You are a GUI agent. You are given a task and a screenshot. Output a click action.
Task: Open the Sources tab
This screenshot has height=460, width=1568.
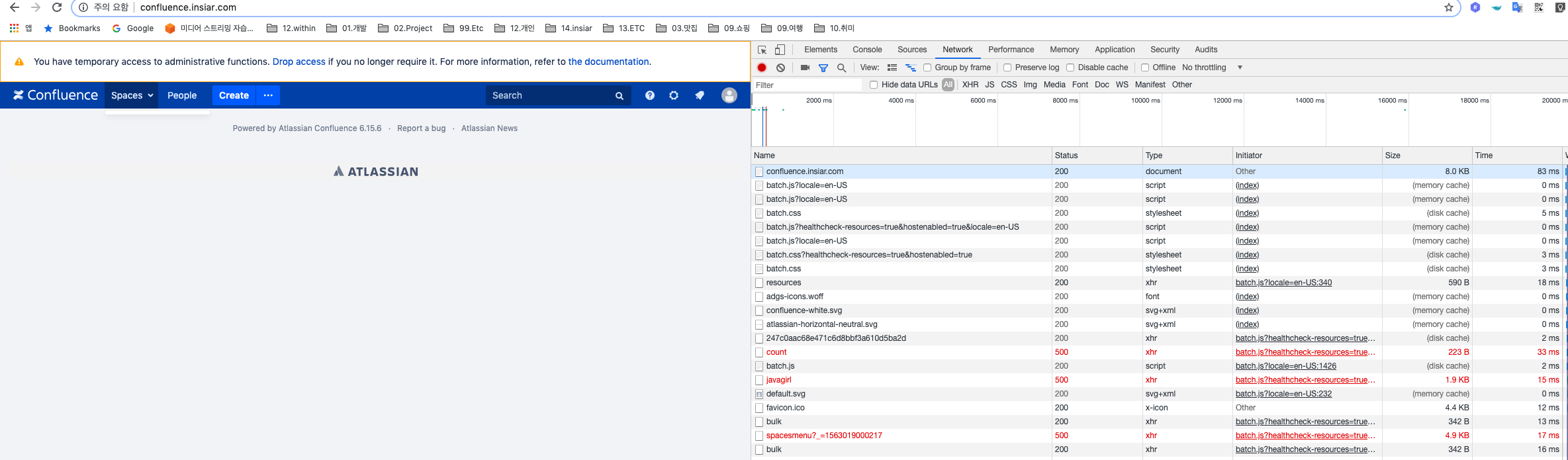coord(912,50)
